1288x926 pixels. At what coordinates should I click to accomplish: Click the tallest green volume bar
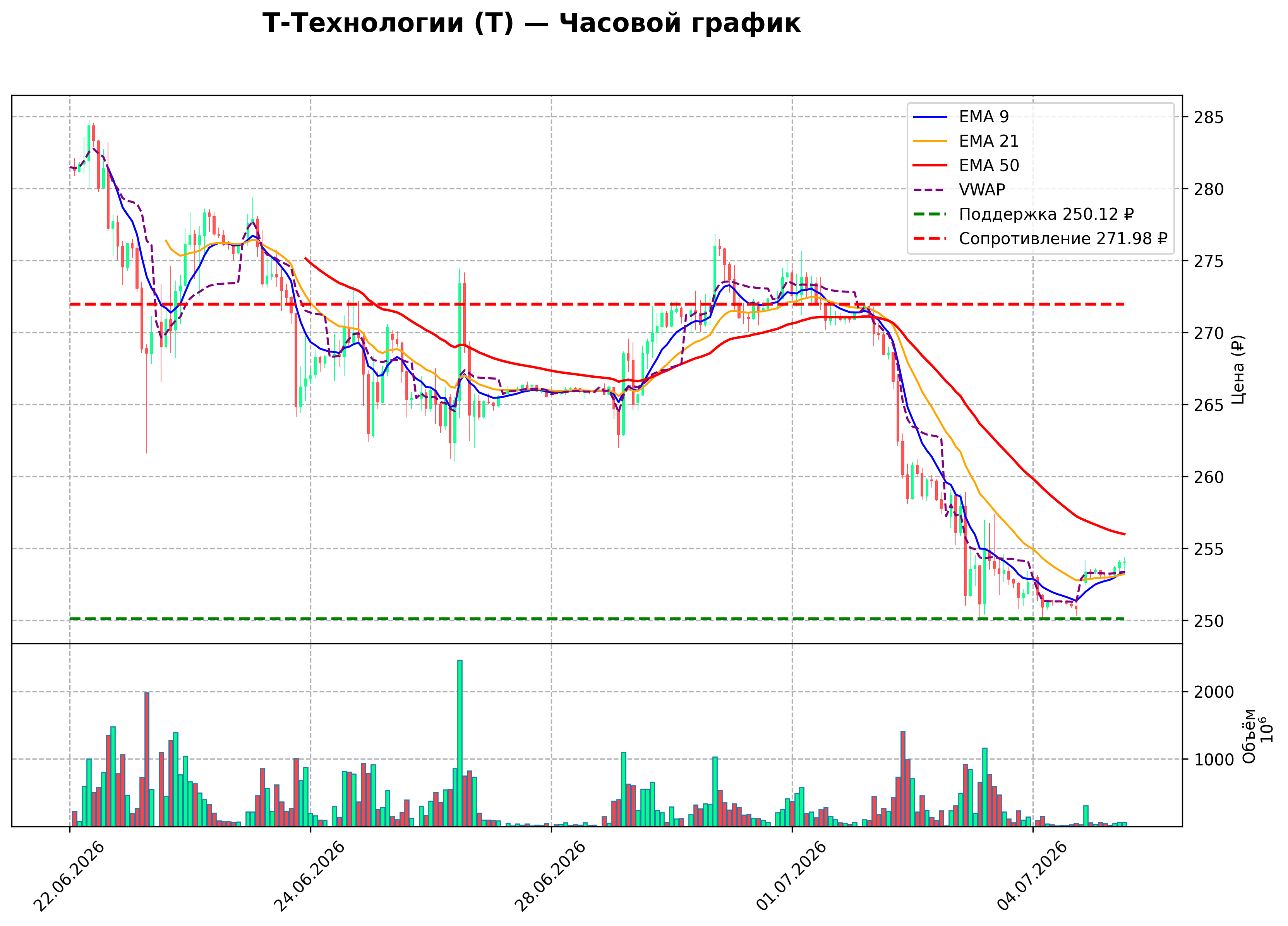point(460,743)
